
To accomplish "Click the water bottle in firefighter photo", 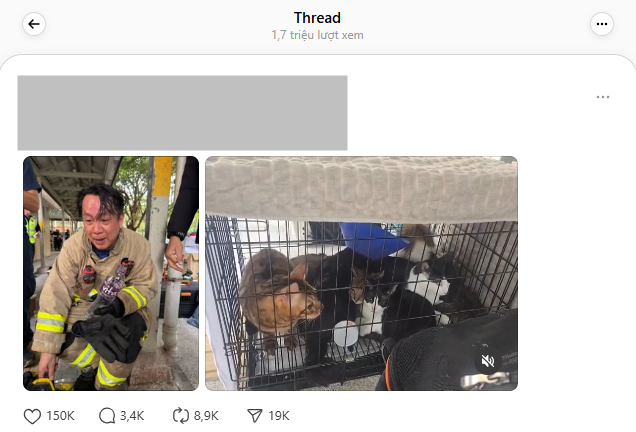I will (x=107, y=290).
